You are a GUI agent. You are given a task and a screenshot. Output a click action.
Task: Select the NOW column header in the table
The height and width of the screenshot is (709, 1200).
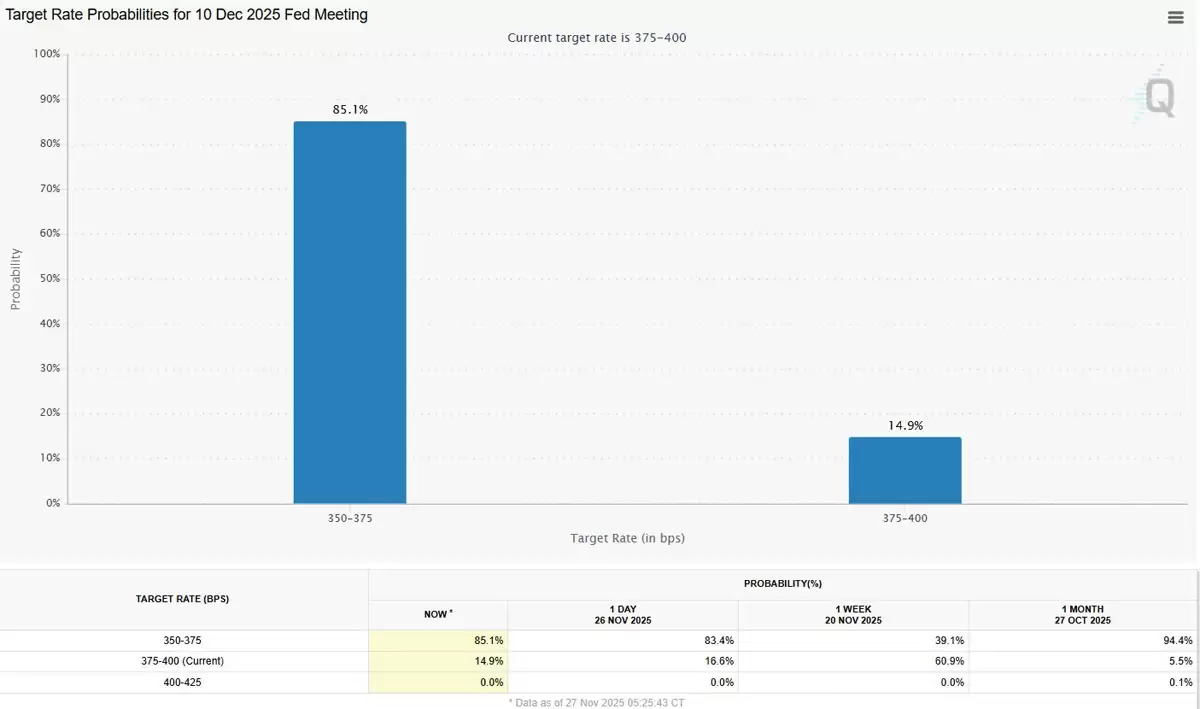click(437, 613)
